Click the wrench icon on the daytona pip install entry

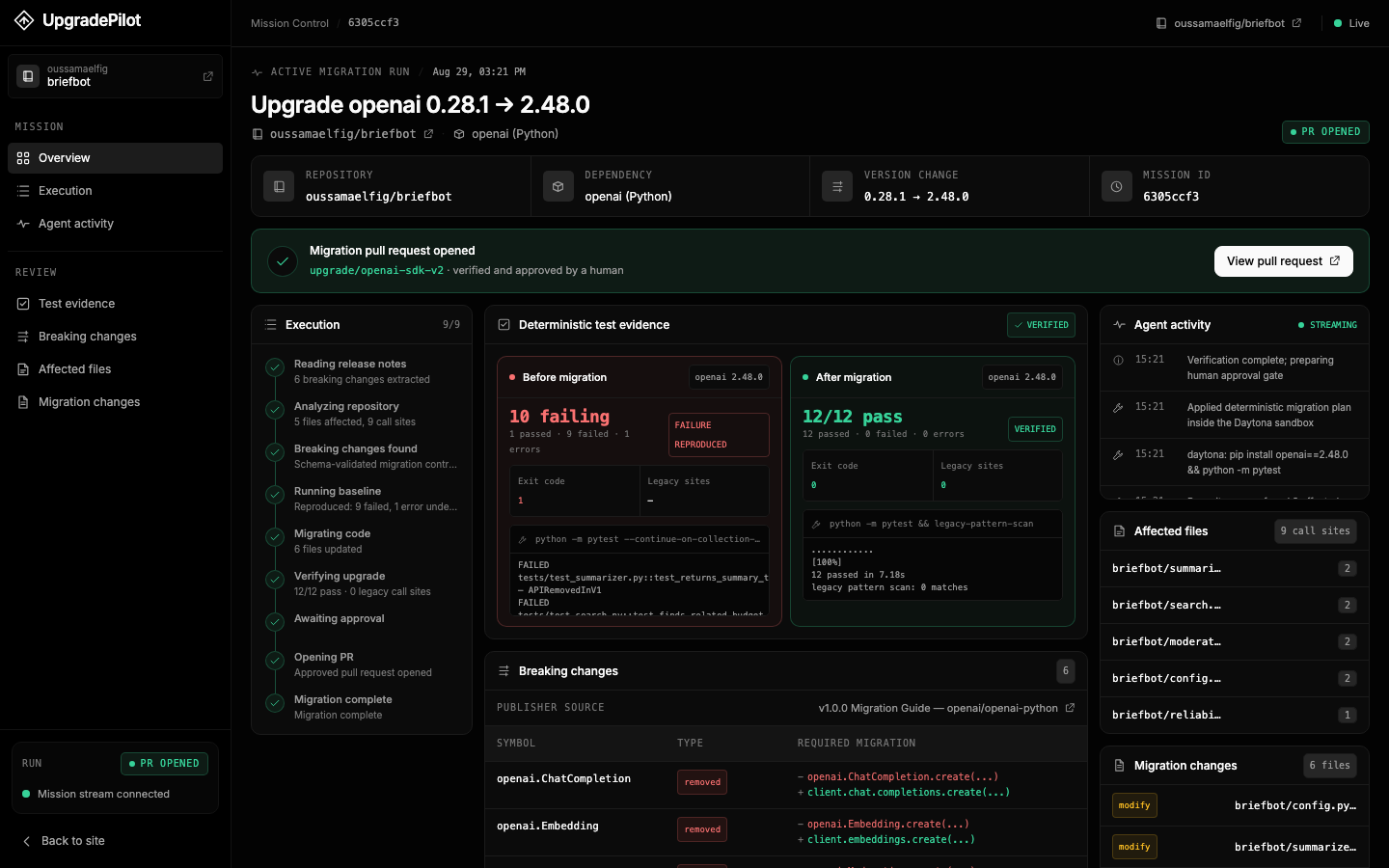pos(1118,455)
